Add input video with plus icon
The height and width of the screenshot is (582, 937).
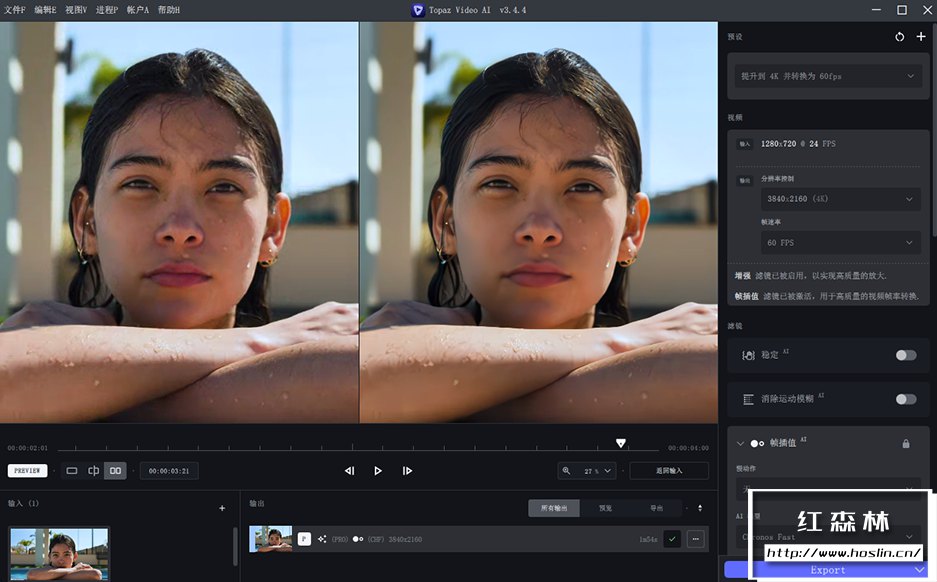point(222,508)
